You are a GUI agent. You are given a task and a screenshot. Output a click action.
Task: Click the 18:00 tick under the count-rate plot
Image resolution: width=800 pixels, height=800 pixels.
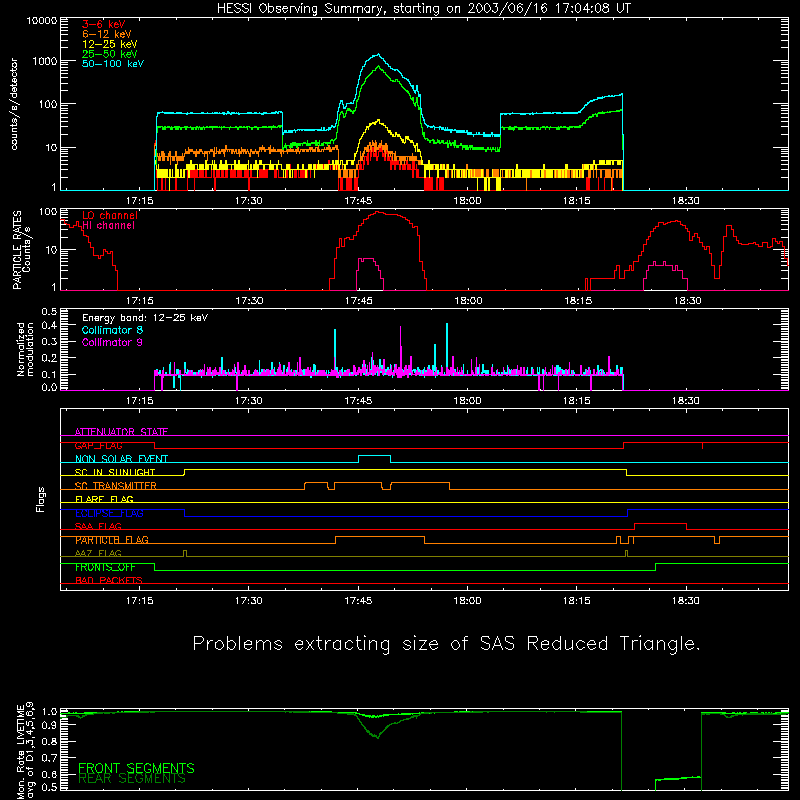[467, 201]
